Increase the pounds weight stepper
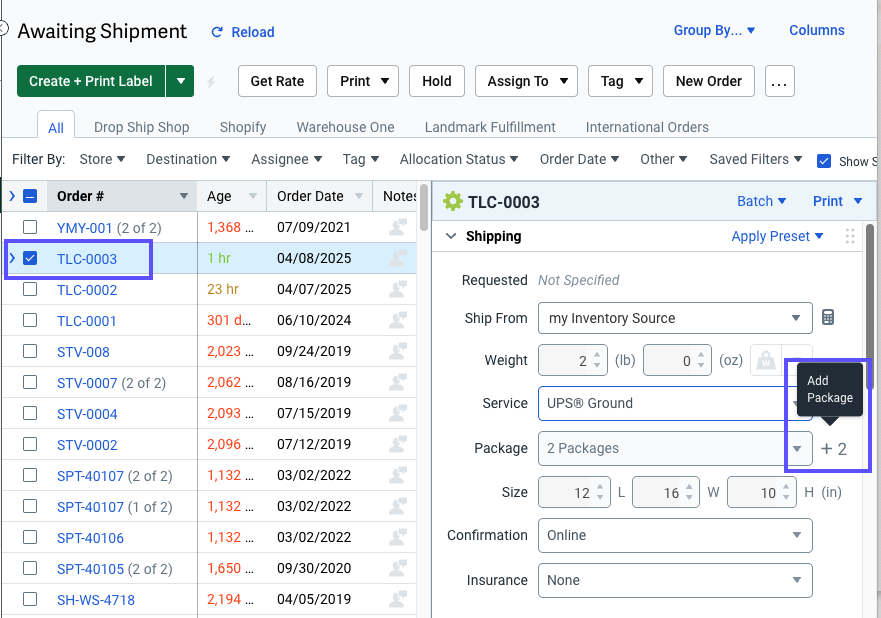The image size is (881, 618). (x=597, y=355)
